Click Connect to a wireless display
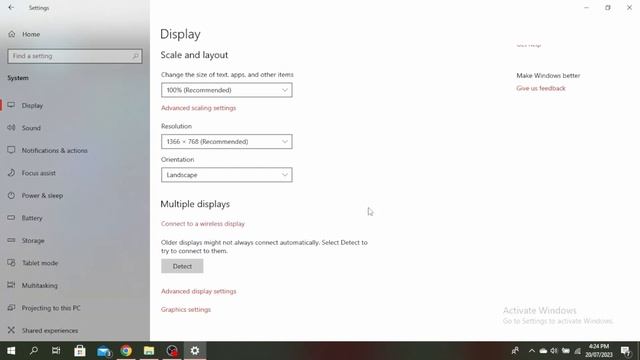 click(202, 224)
